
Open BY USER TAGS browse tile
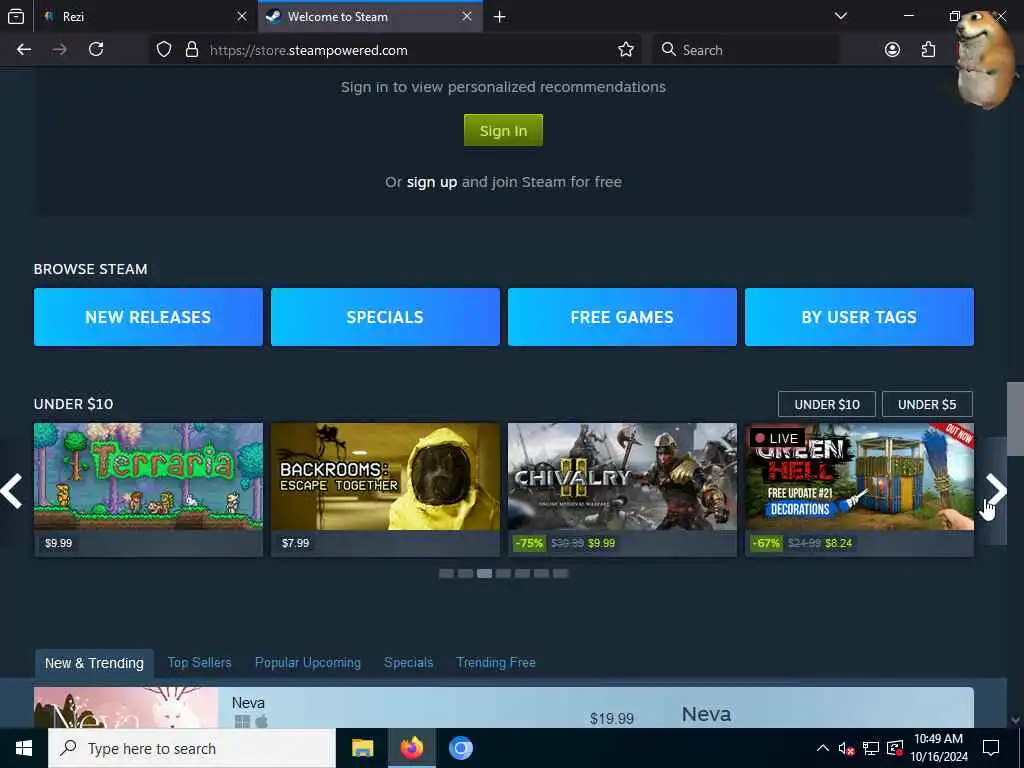click(x=859, y=317)
